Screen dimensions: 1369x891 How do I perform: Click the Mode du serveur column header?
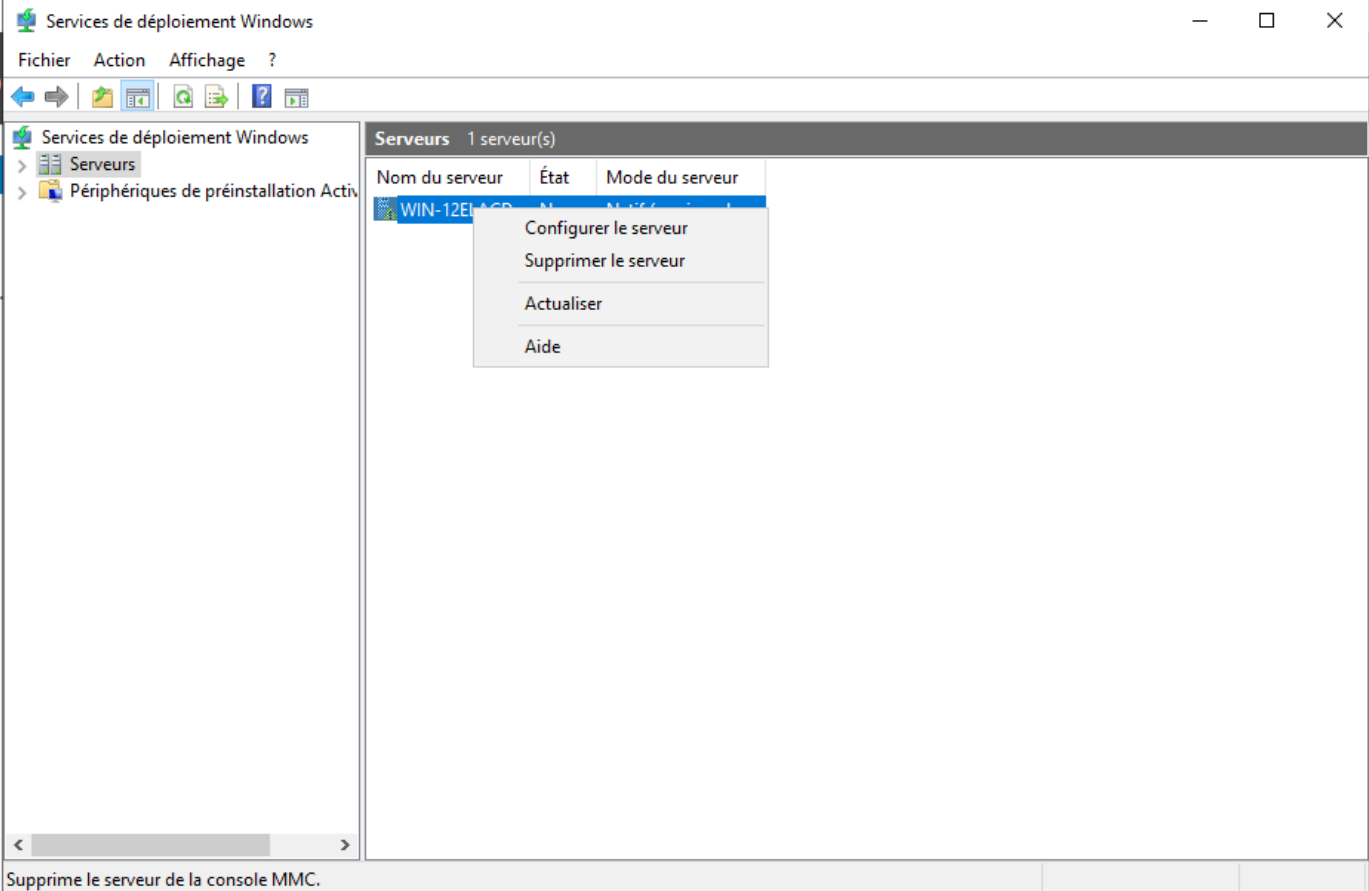click(672, 178)
